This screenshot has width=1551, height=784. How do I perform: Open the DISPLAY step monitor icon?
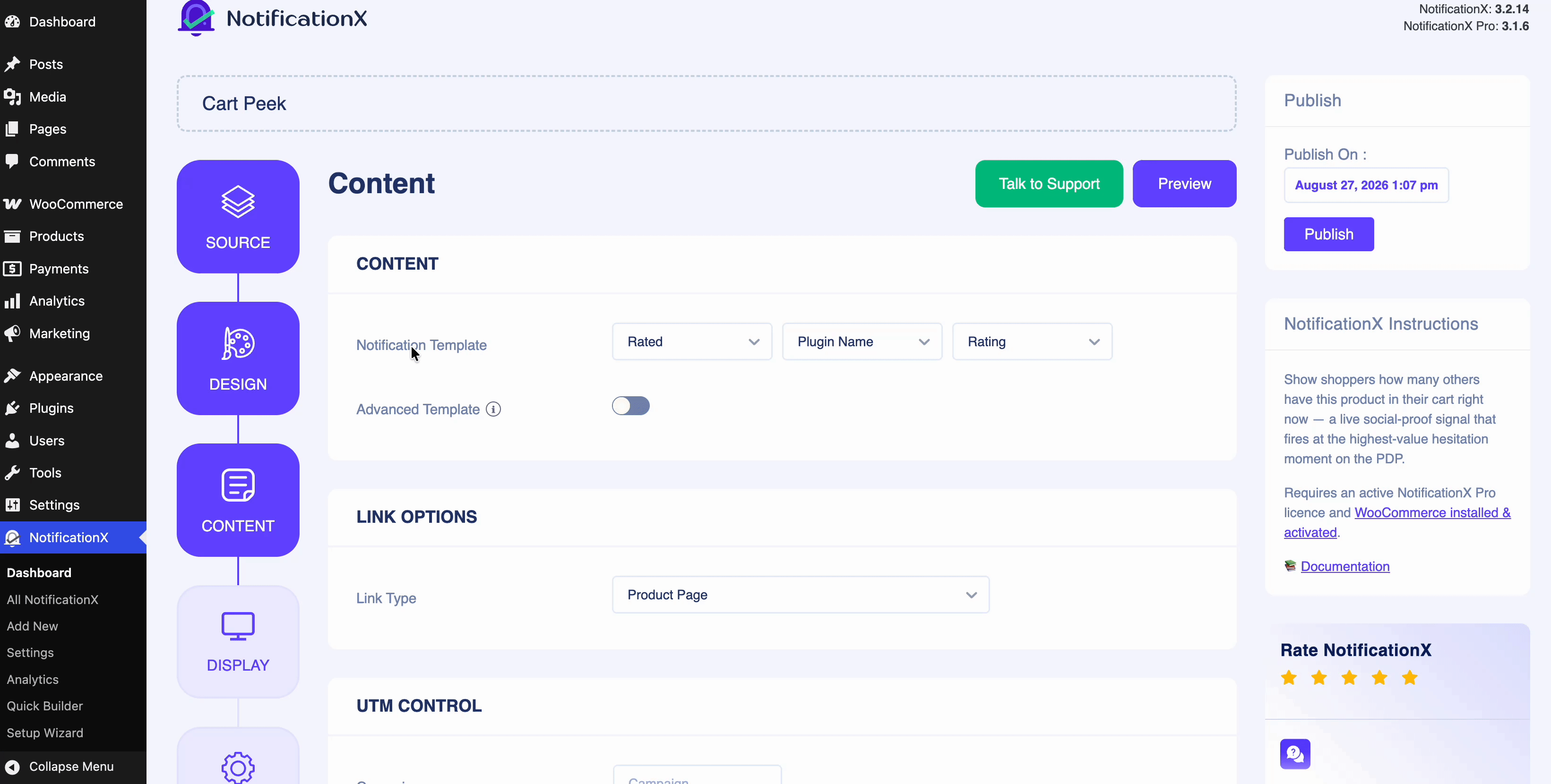(238, 626)
